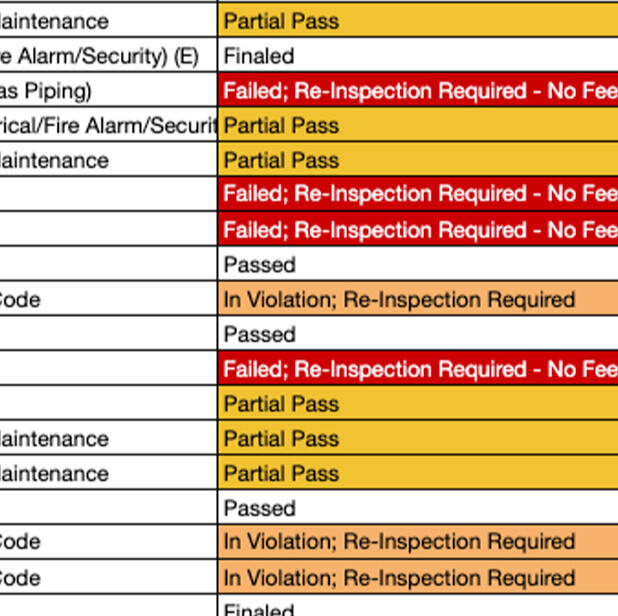Image resolution: width=618 pixels, height=616 pixels.
Task: Click the Fire Alarm/Security (E) cell
Action: pos(108,56)
